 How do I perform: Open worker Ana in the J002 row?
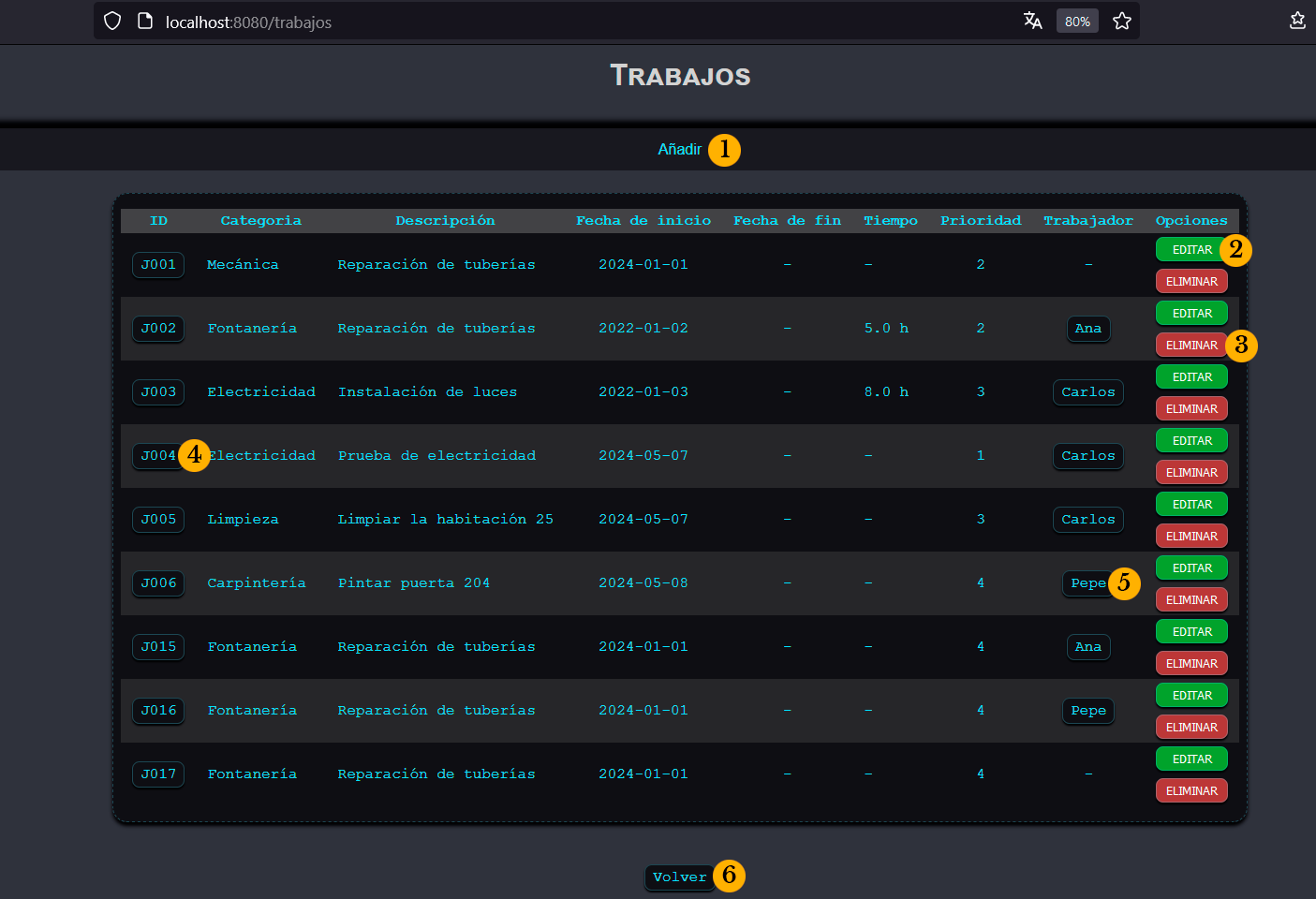[1088, 329]
